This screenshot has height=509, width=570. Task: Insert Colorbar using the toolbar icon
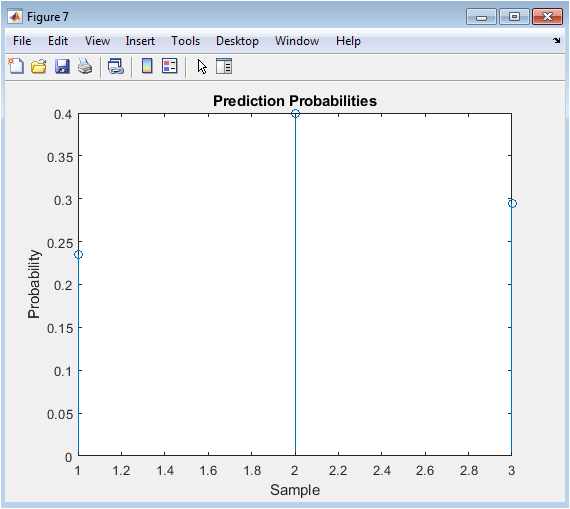[147, 66]
